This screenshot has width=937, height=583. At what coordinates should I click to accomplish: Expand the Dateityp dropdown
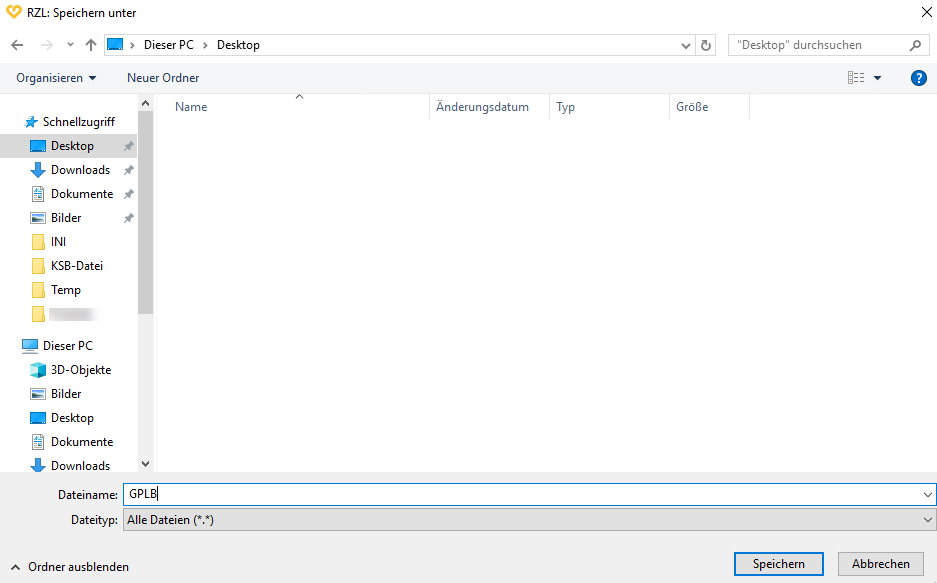click(x=927, y=520)
